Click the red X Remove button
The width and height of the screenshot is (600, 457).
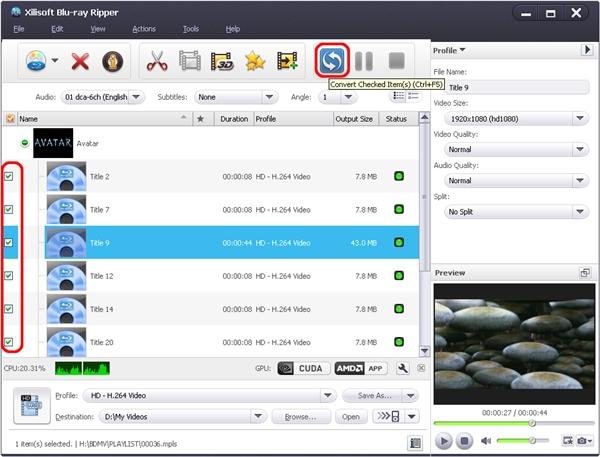click(x=80, y=61)
